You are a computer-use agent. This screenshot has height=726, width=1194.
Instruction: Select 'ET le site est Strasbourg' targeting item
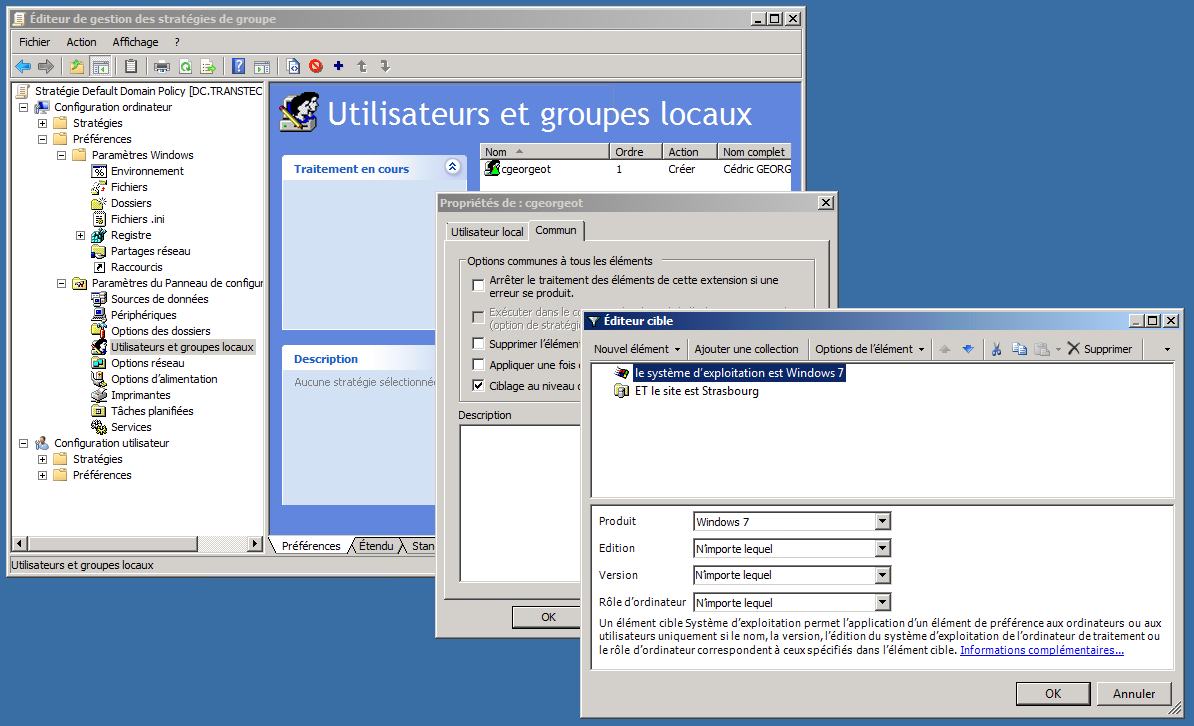tap(697, 391)
